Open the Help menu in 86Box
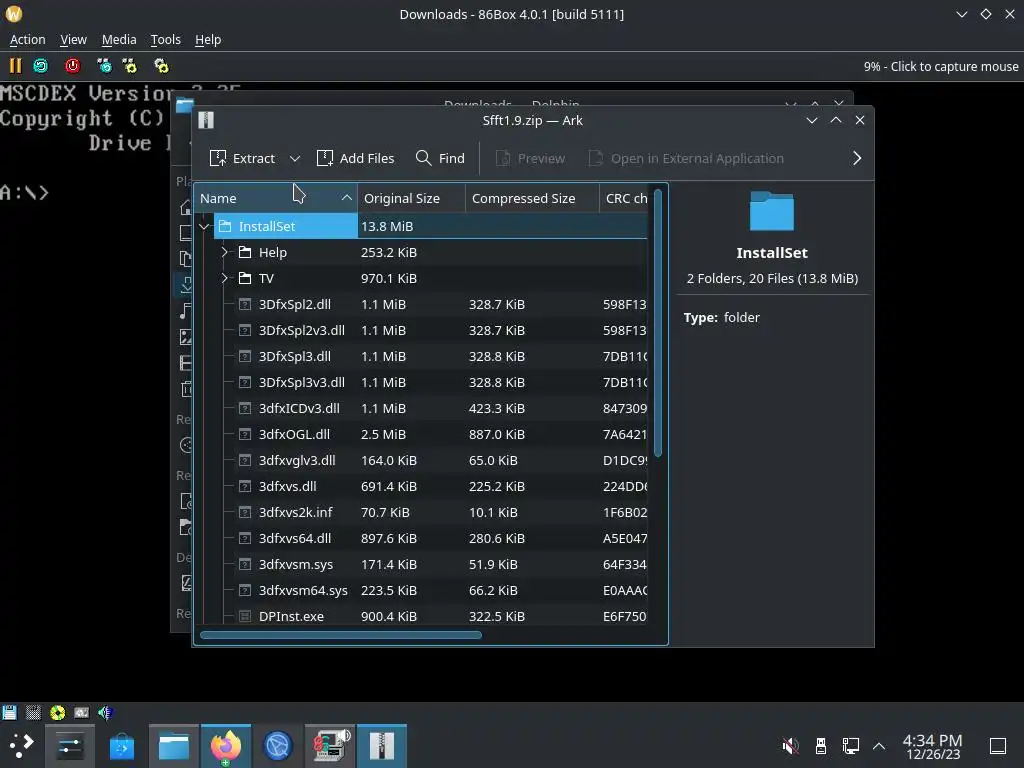Screen dimensions: 1024x768 coord(208,40)
